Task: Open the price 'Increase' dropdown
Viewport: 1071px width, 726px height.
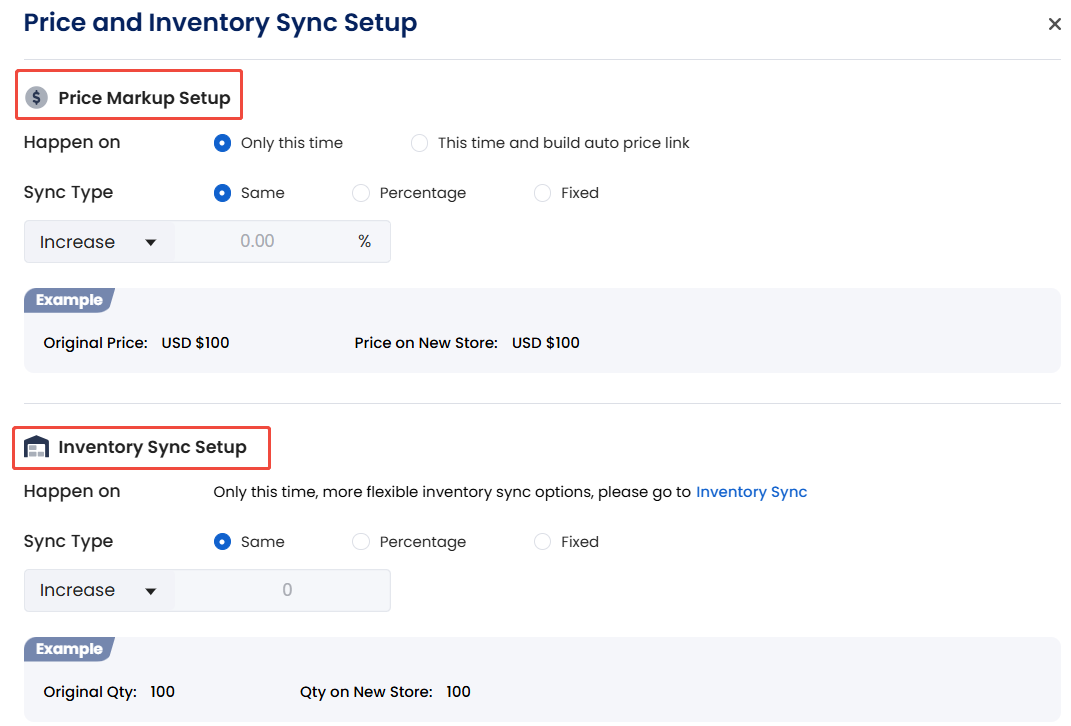Action: (x=99, y=242)
